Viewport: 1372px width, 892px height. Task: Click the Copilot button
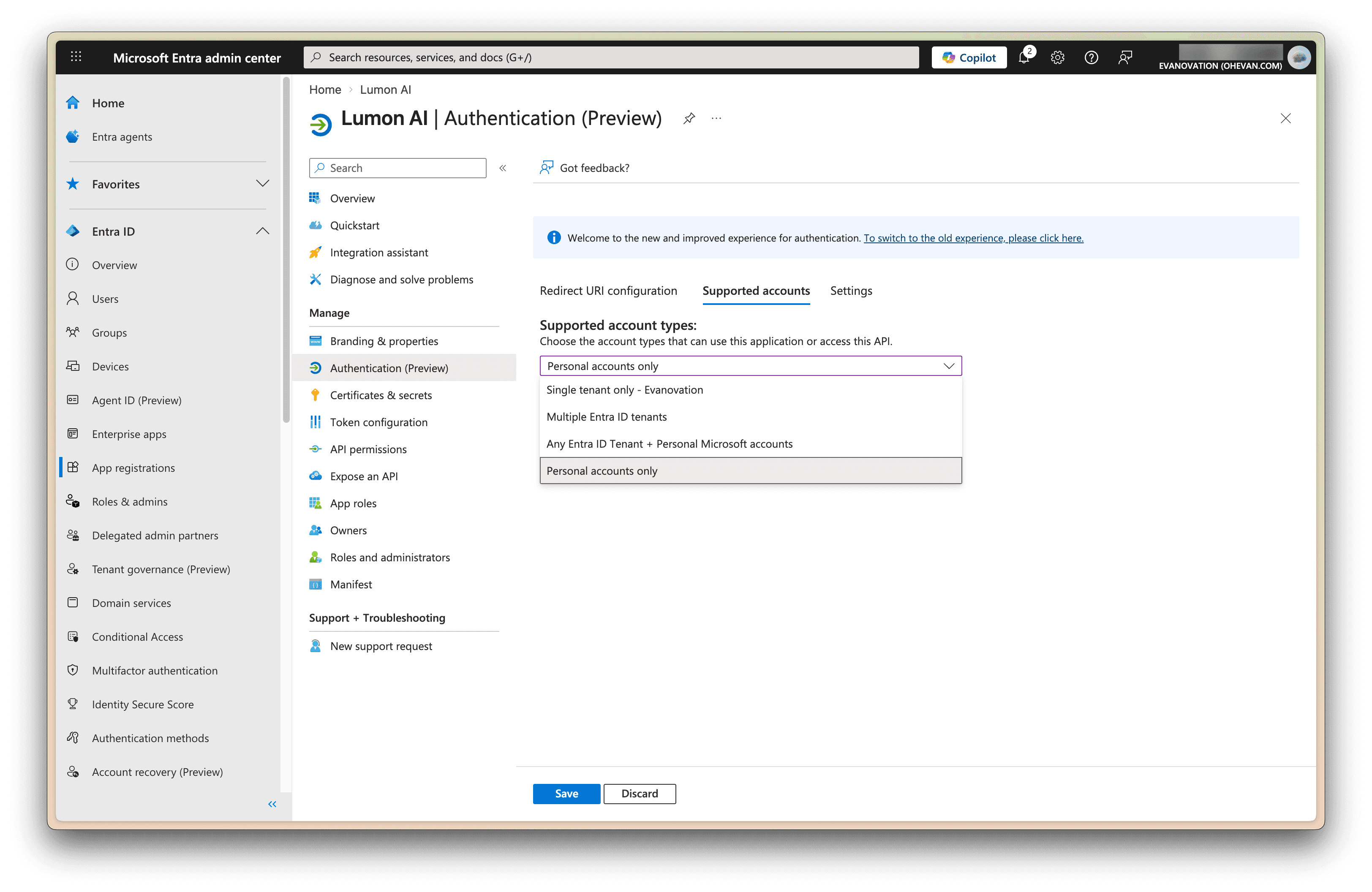coord(969,57)
